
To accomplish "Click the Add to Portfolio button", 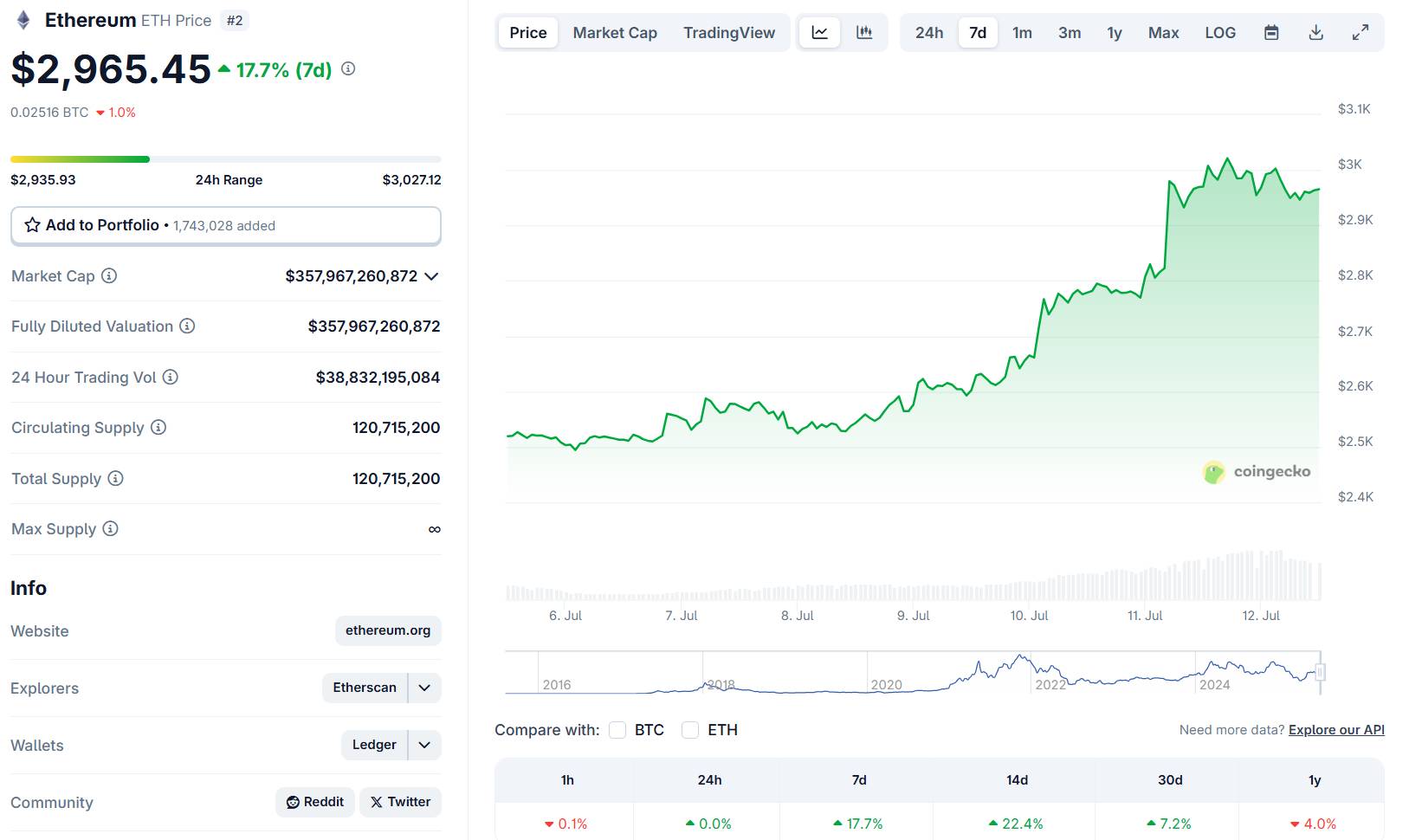I will (226, 225).
